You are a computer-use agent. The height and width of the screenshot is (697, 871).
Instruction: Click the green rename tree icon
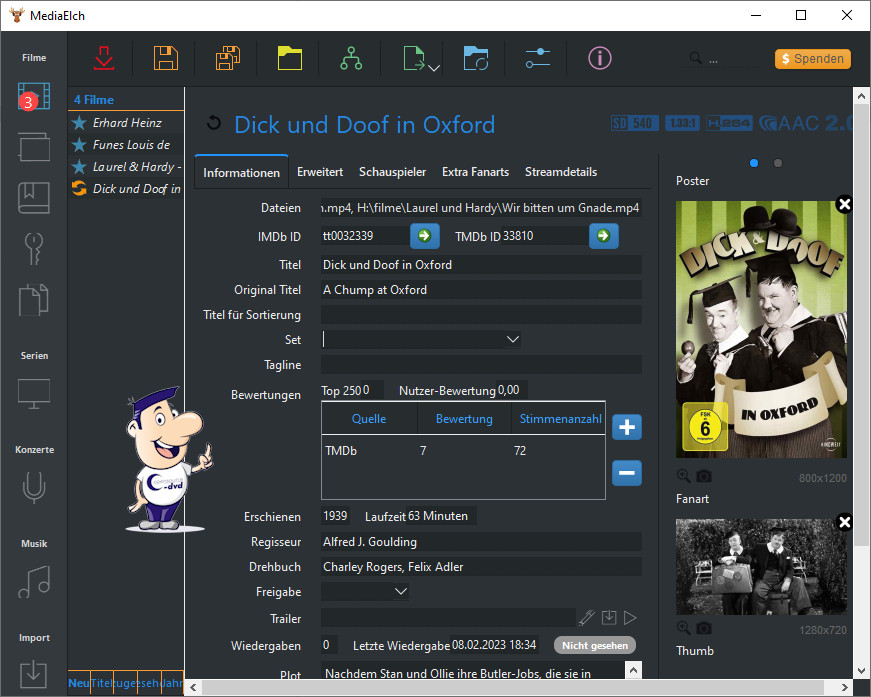[351, 58]
